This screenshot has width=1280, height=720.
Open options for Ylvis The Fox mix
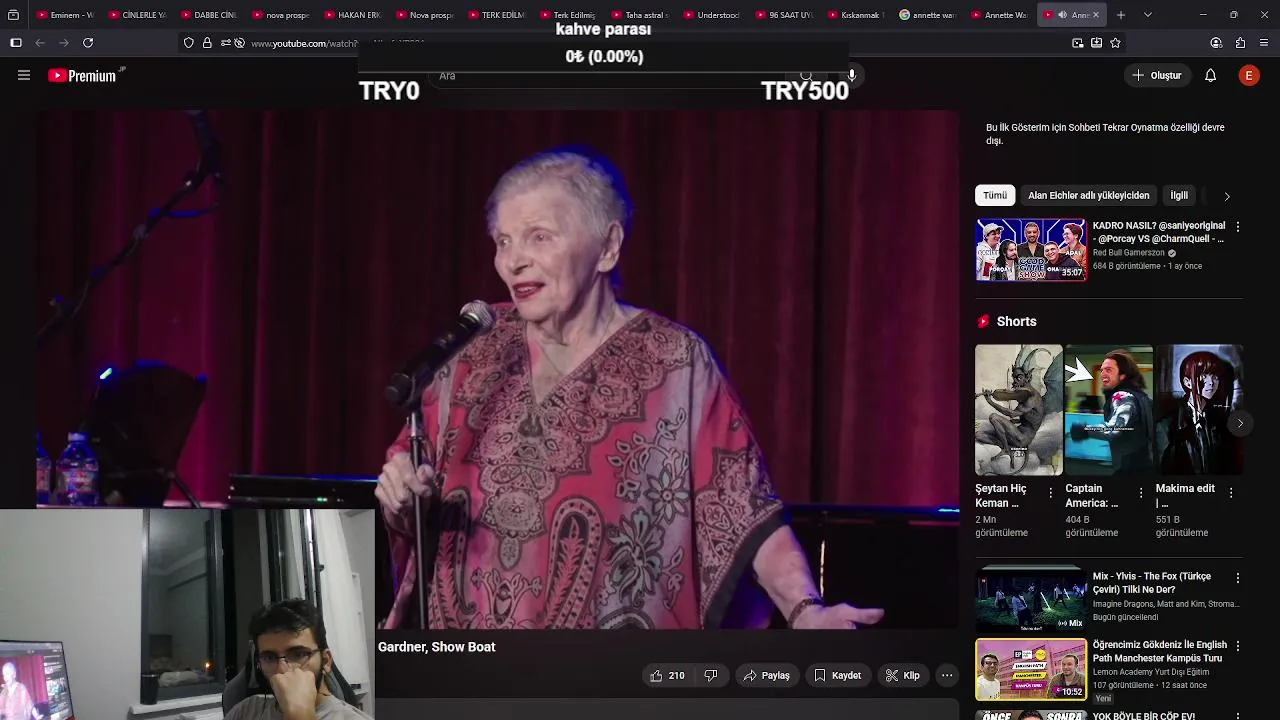coord(1238,578)
